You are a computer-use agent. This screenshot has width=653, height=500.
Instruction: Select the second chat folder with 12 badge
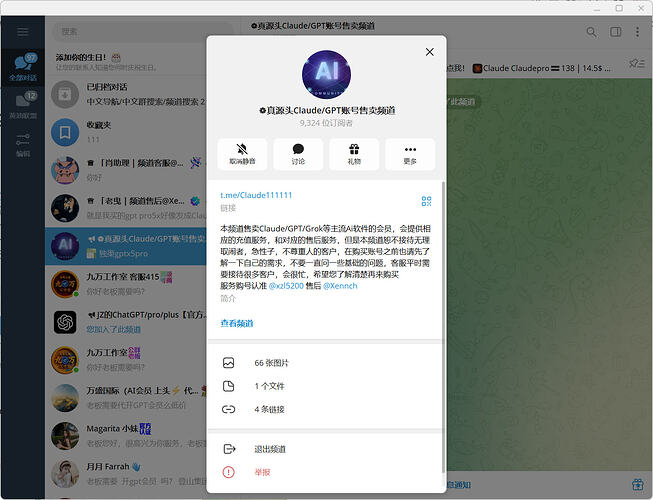pyautogui.click(x=22, y=105)
